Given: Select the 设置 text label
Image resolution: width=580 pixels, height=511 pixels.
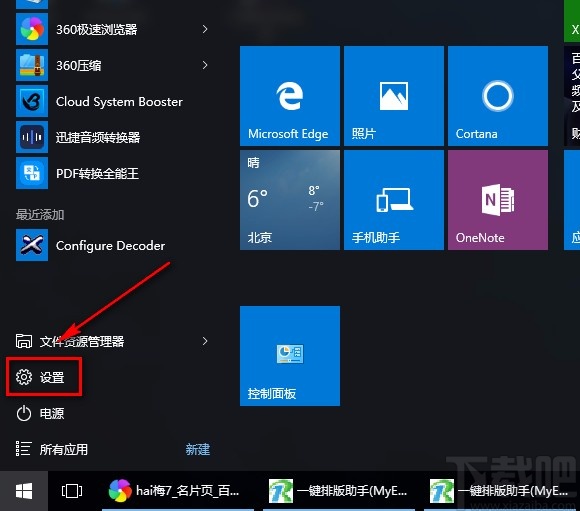Looking at the screenshot, I should (x=52, y=377).
